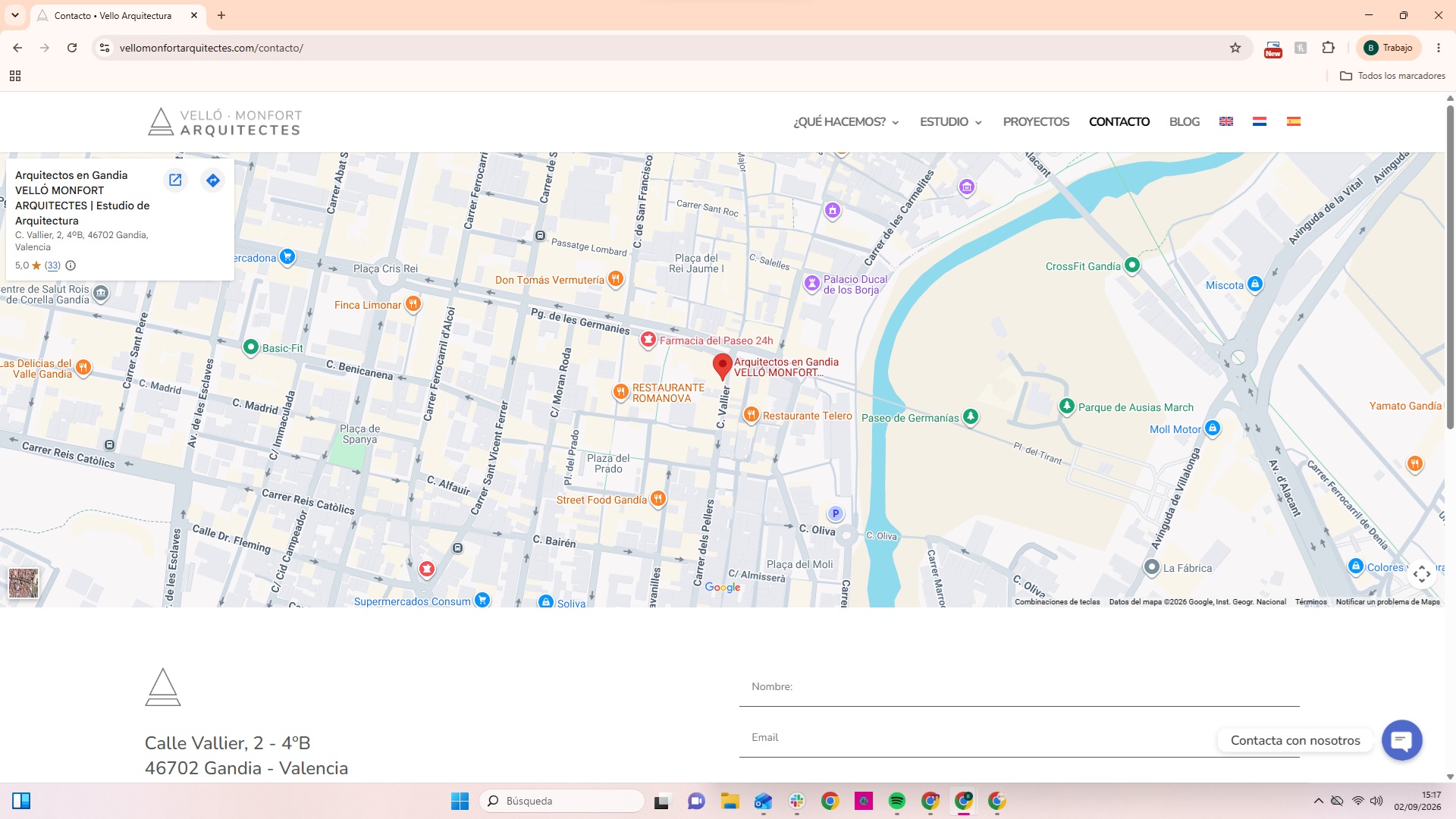
Task: Reload the current page
Action: pos(72,48)
